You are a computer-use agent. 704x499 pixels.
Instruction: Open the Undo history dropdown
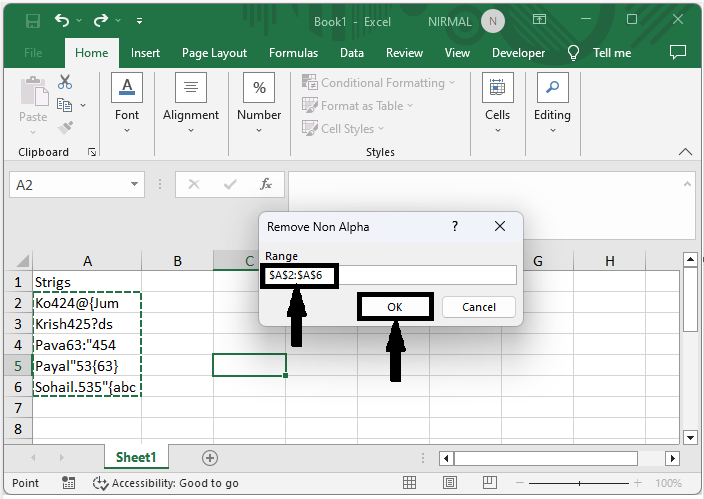(79, 21)
